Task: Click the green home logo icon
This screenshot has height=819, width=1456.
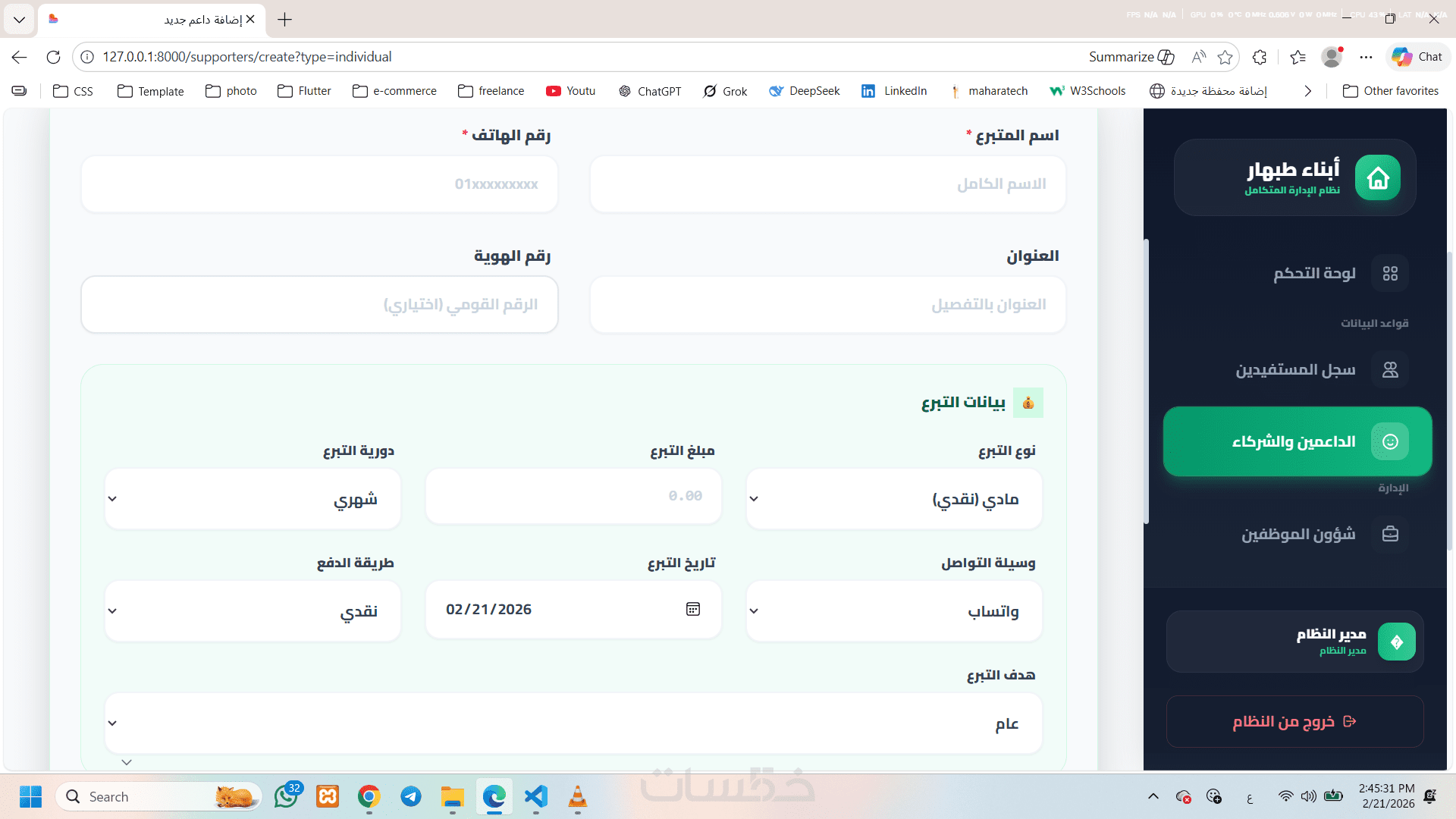Action: pos(1377,177)
